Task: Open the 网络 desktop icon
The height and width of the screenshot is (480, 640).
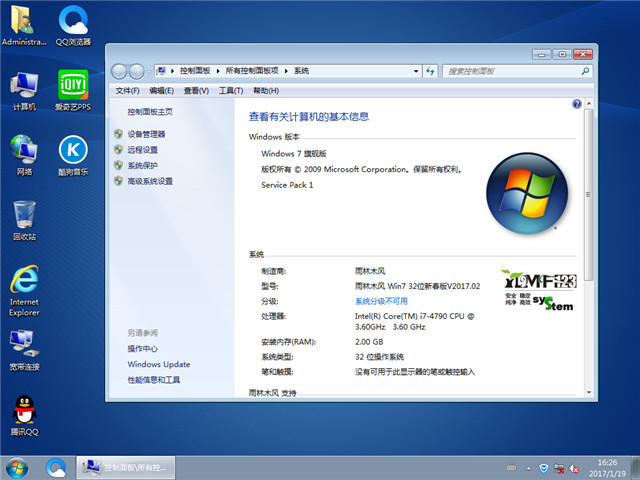Action: coord(24,155)
